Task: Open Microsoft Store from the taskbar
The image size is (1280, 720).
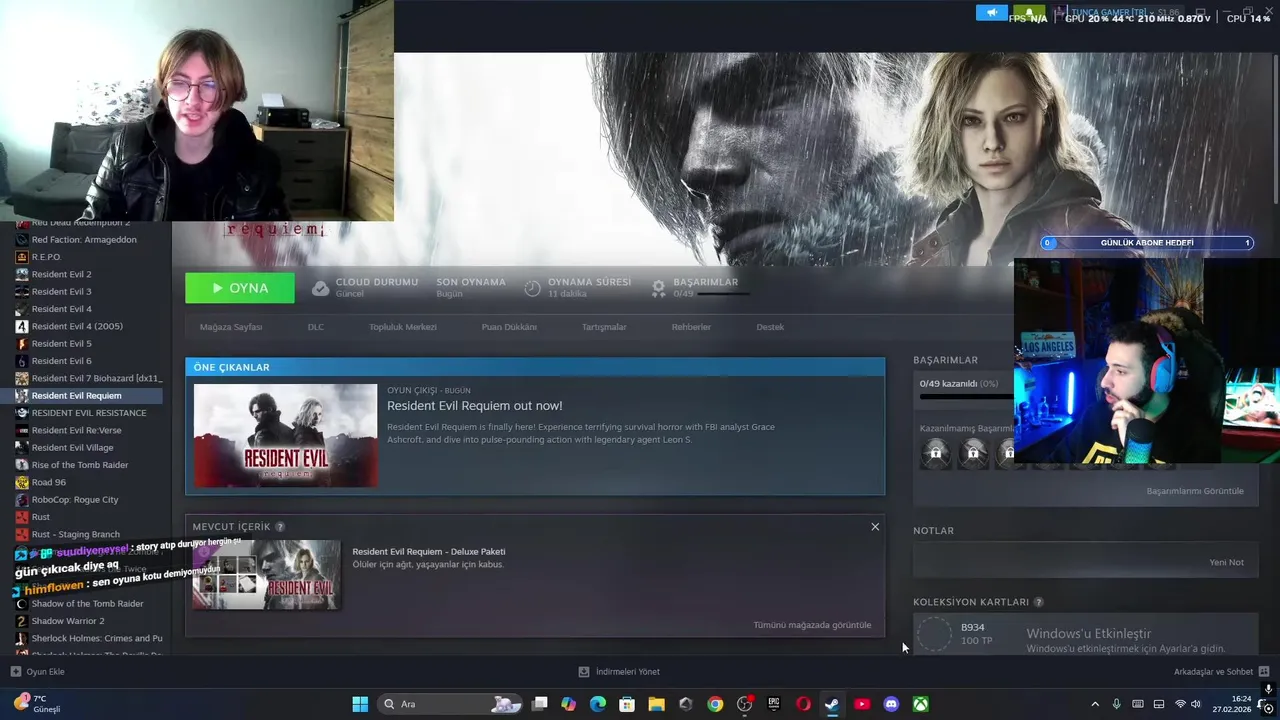Action: point(627,704)
